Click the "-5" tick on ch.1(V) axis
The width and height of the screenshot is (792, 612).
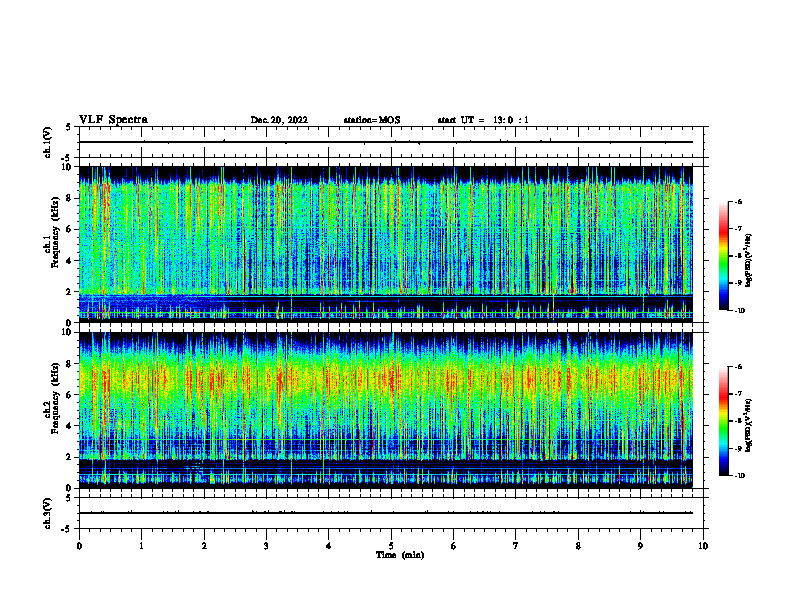[68, 158]
